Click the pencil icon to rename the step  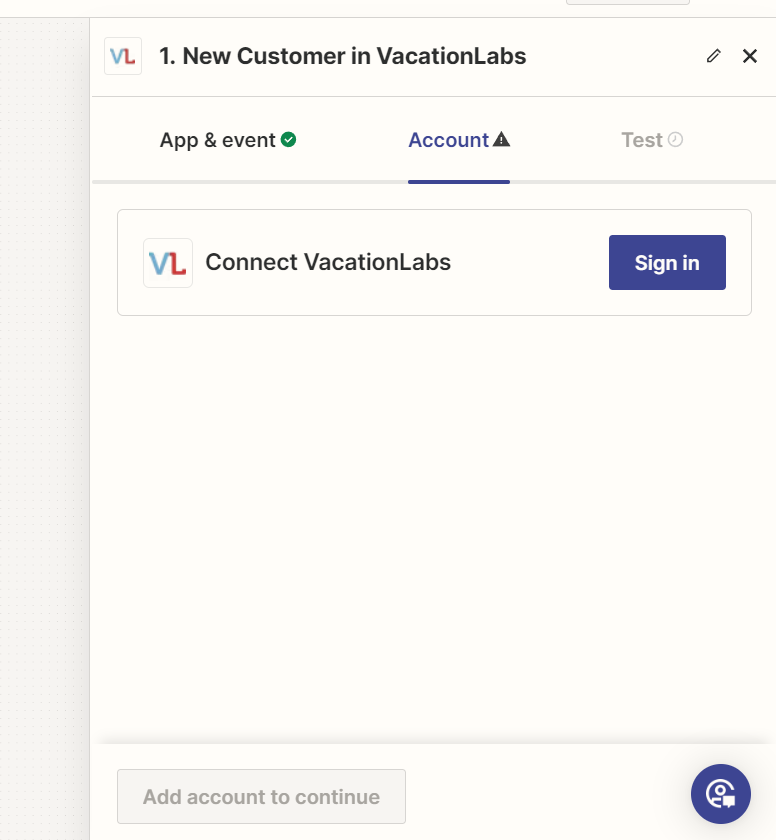(713, 56)
